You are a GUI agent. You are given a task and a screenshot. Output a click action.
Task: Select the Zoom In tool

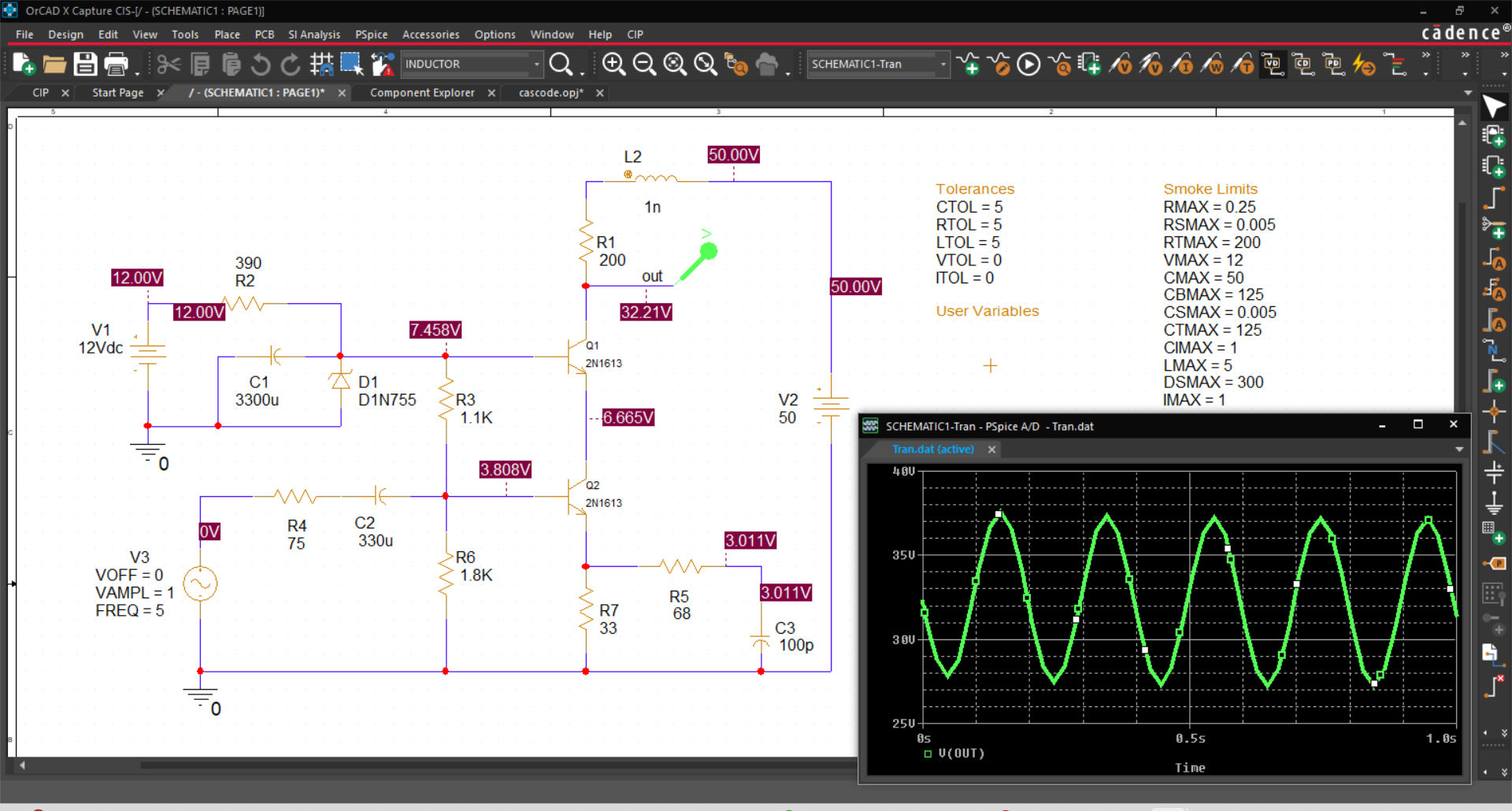[x=613, y=64]
